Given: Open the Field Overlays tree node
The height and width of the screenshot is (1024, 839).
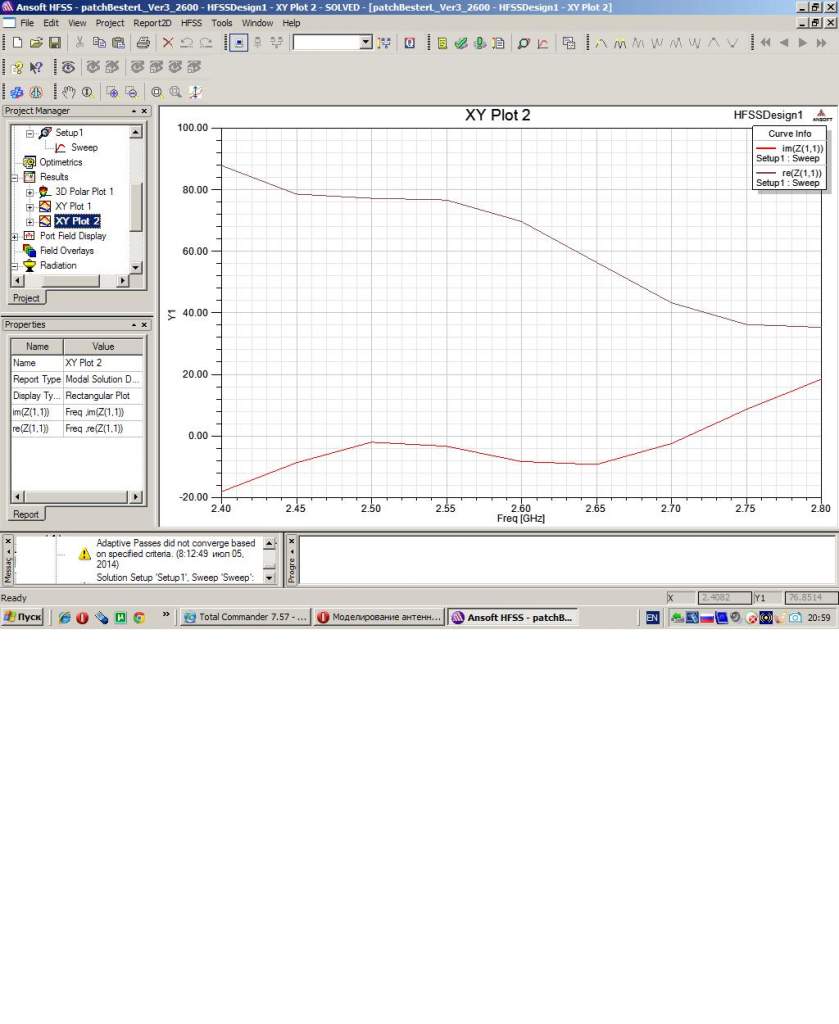Looking at the screenshot, I should 66,251.
